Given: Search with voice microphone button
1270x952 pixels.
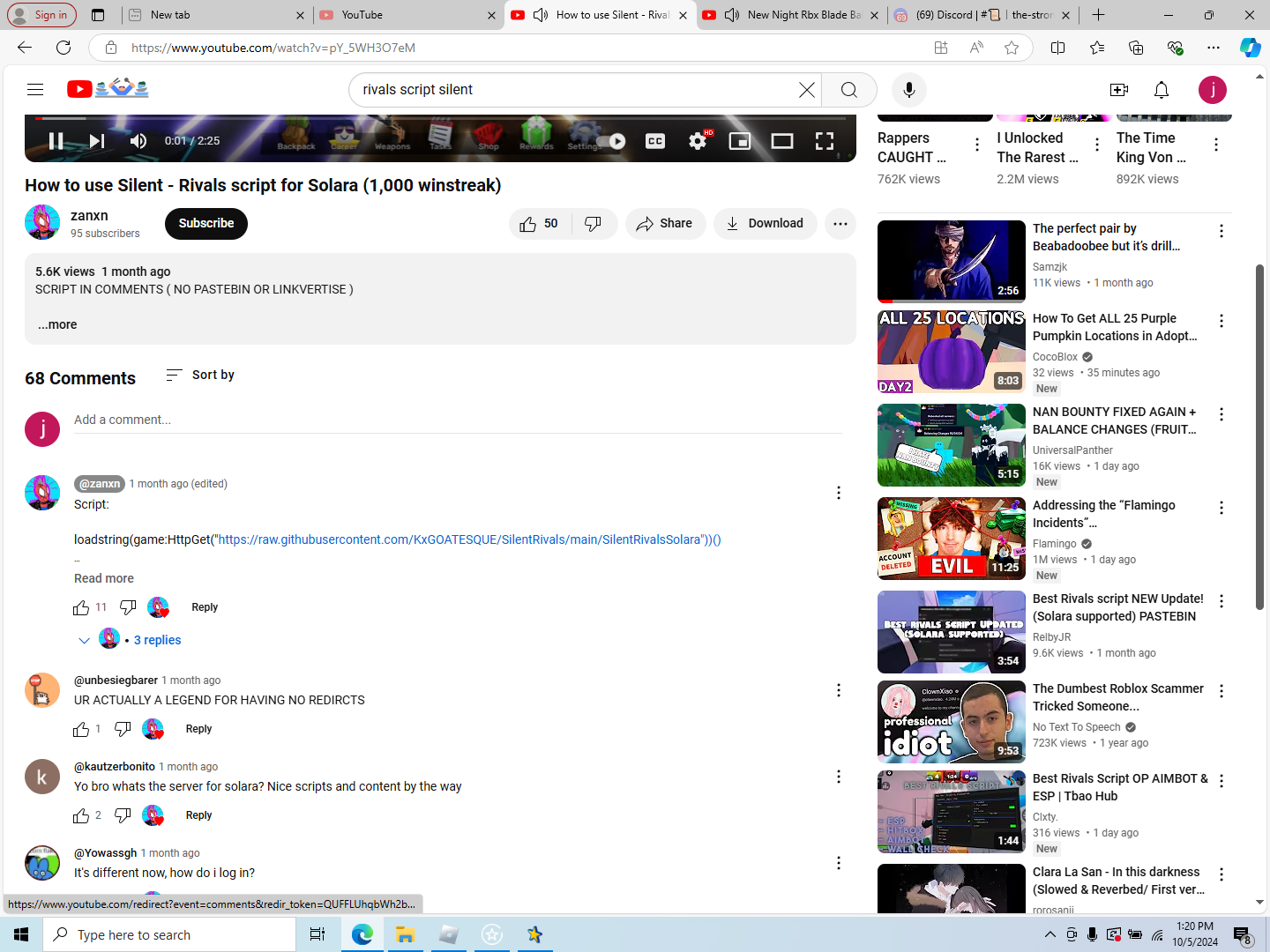Looking at the screenshot, I should click(909, 90).
